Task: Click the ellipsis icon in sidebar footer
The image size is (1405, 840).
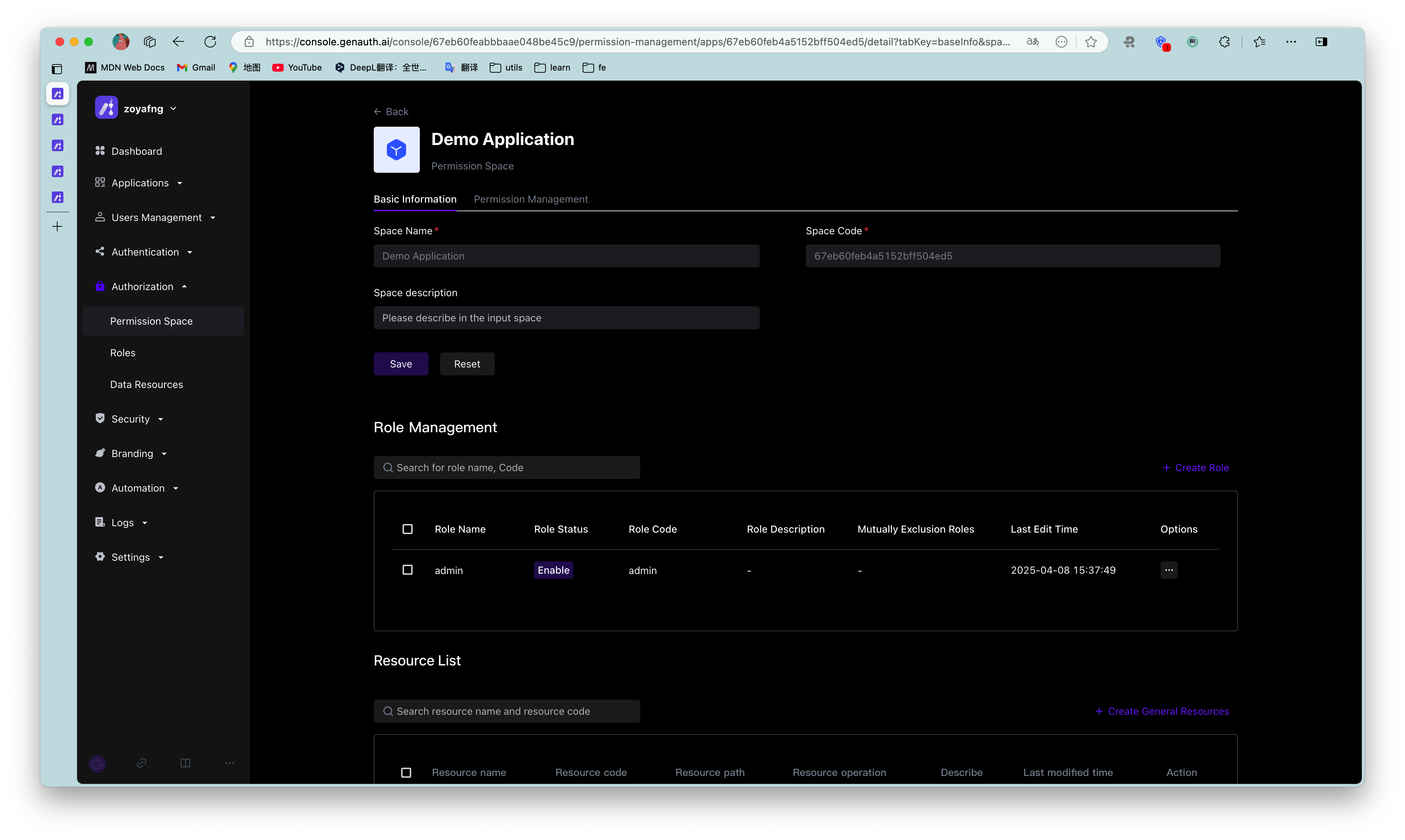Action: tap(229, 763)
